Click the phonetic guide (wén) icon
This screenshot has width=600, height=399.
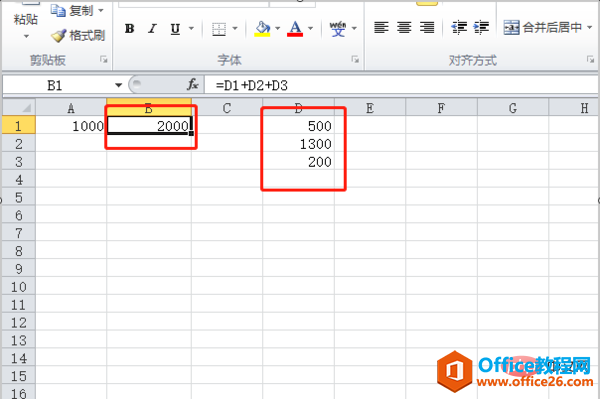pyautogui.click(x=338, y=29)
